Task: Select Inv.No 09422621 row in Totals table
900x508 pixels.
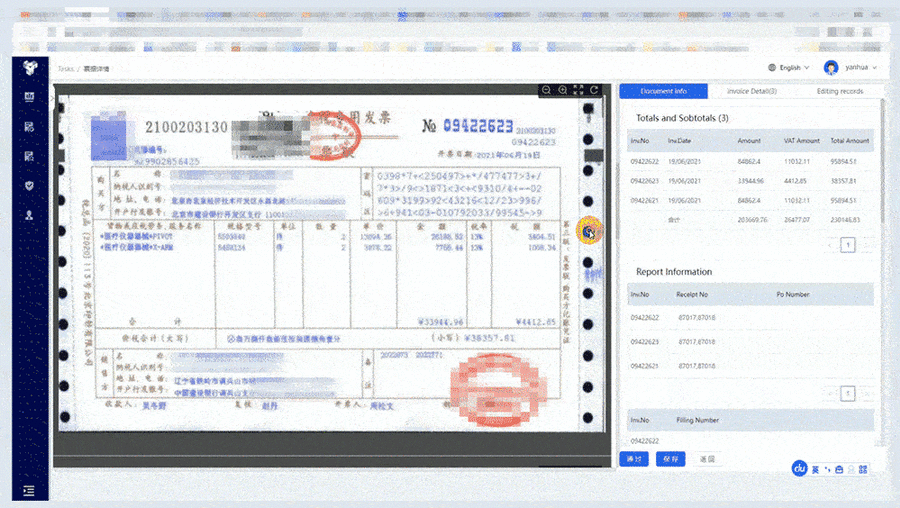Action: pos(750,201)
